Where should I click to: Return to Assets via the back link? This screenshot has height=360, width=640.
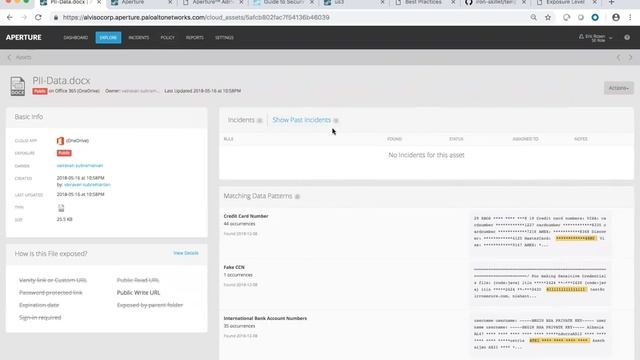click(x=20, y=58)
